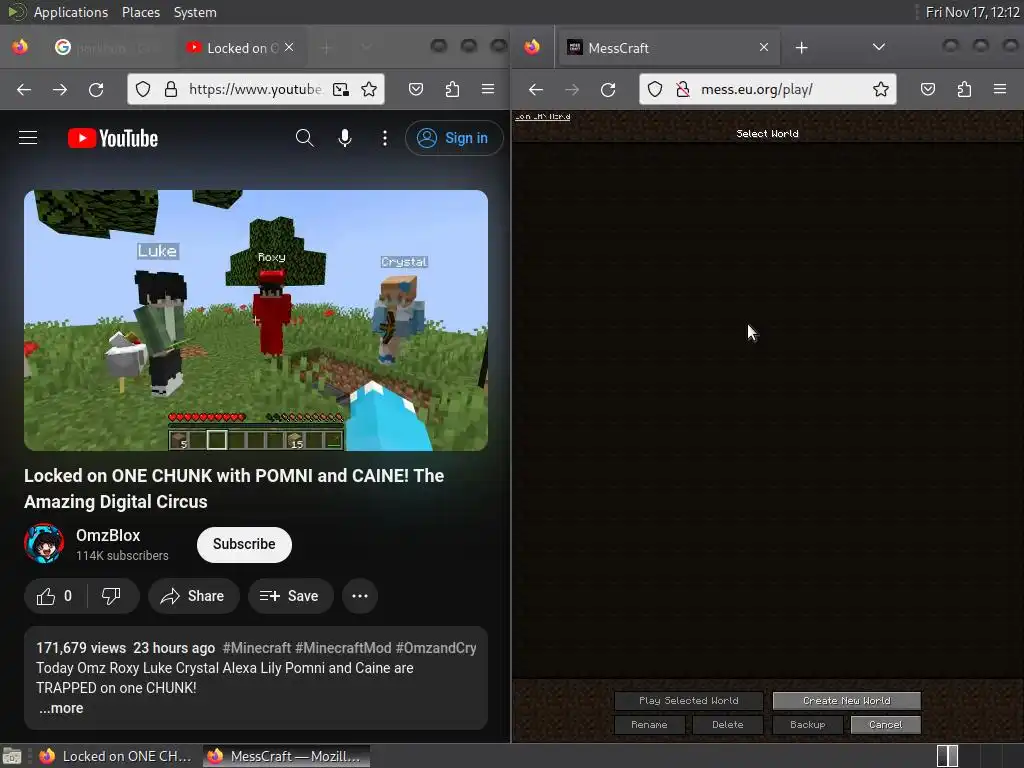1024x768 pixels.
Task: Close the MessCraft tab
Action: point(763,48)
